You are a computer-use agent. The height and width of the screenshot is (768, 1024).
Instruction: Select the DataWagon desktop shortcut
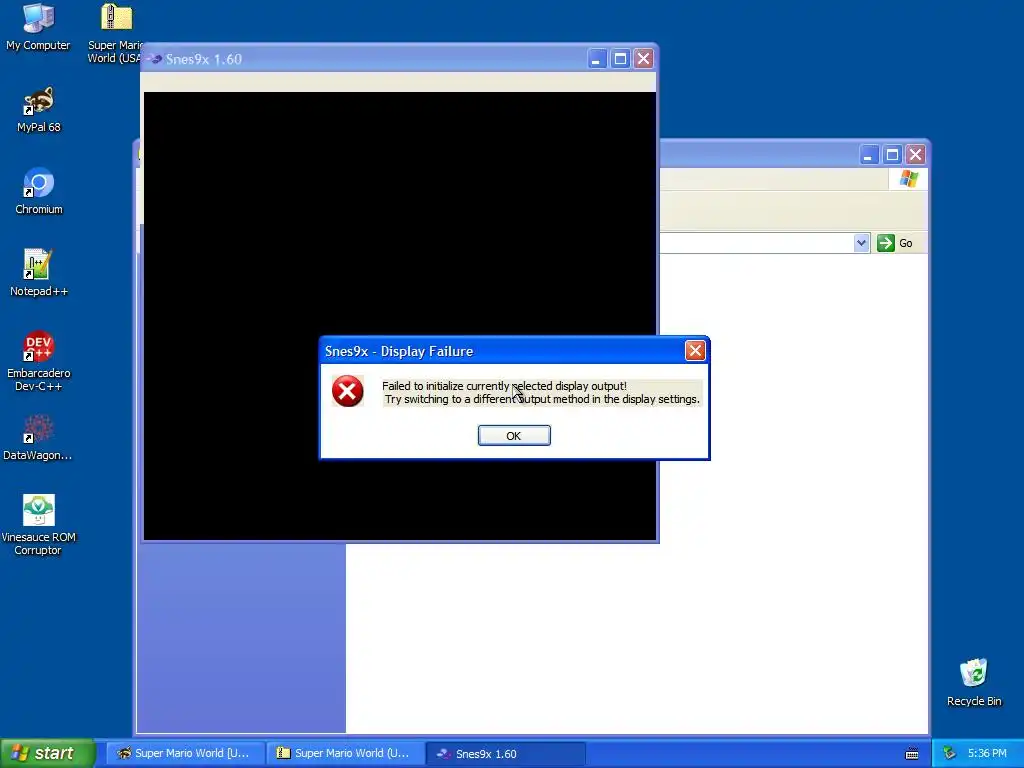38,438
